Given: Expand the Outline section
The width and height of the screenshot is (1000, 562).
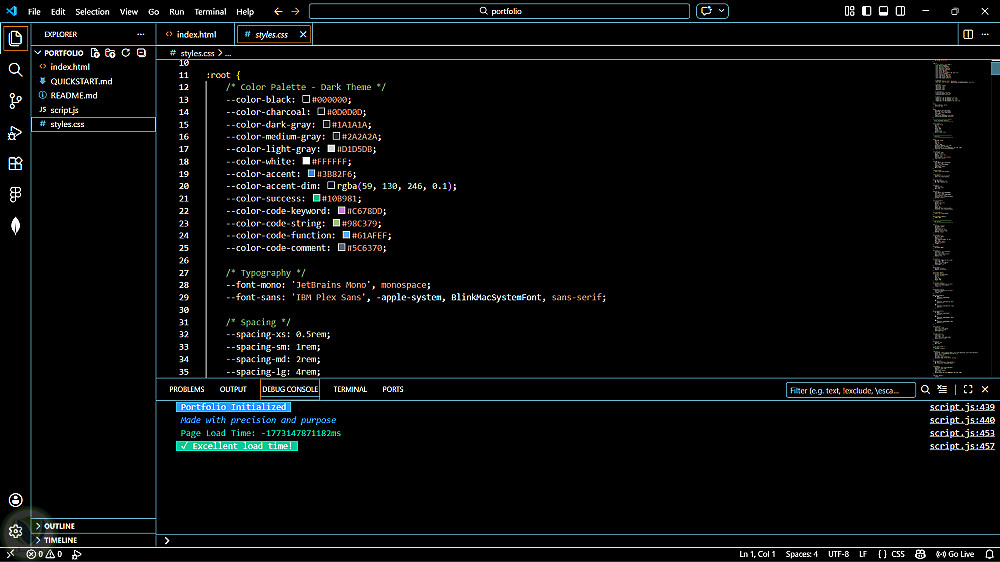Looking at the screenshot, I should [x=60, y=526].
